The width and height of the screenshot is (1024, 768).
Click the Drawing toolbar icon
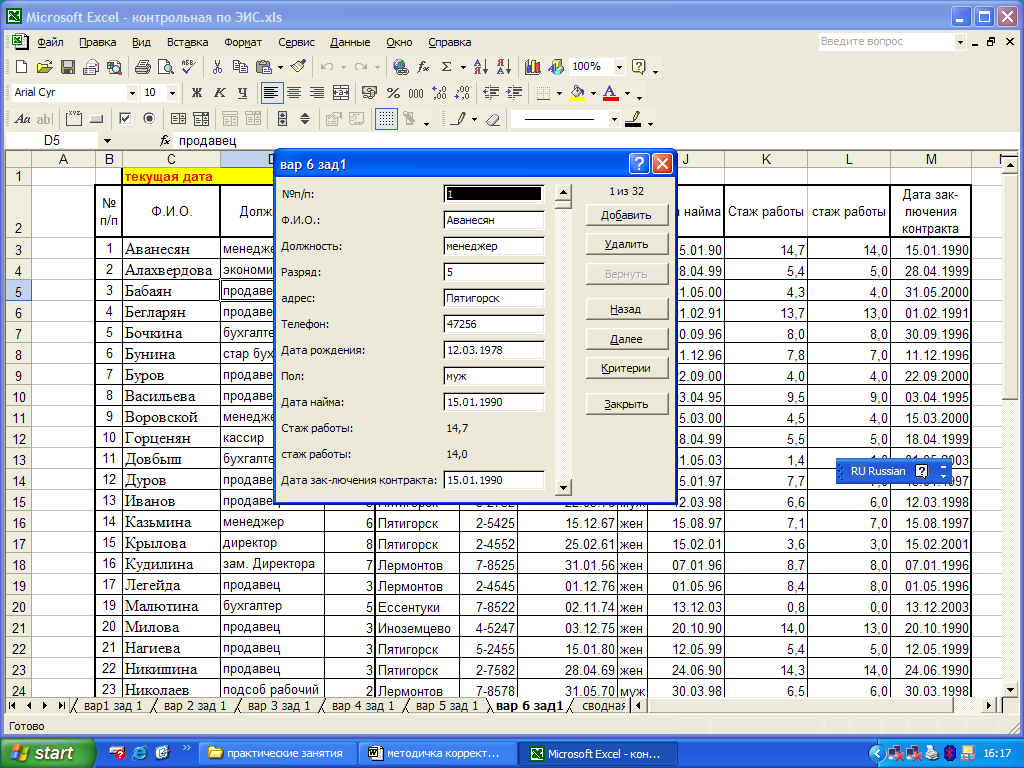[x=556, y=67]
